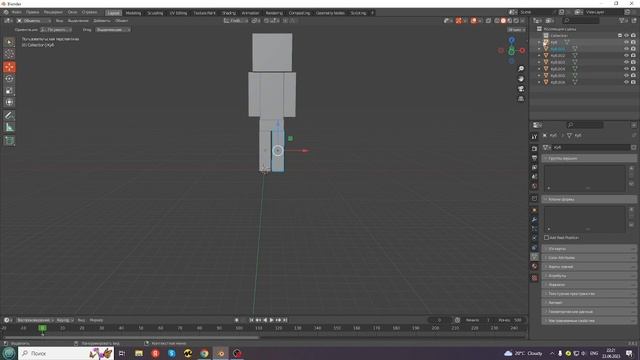This screenshot has width=640, height=360.
Task: Click the red X axis gizmo circle
Action: click(x=522, y=50)
